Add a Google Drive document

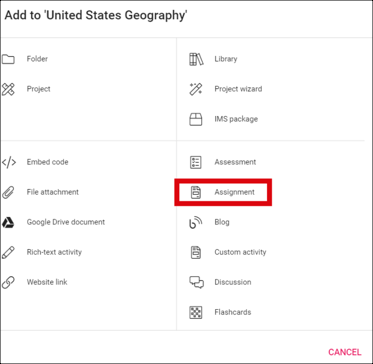(66, 222)
